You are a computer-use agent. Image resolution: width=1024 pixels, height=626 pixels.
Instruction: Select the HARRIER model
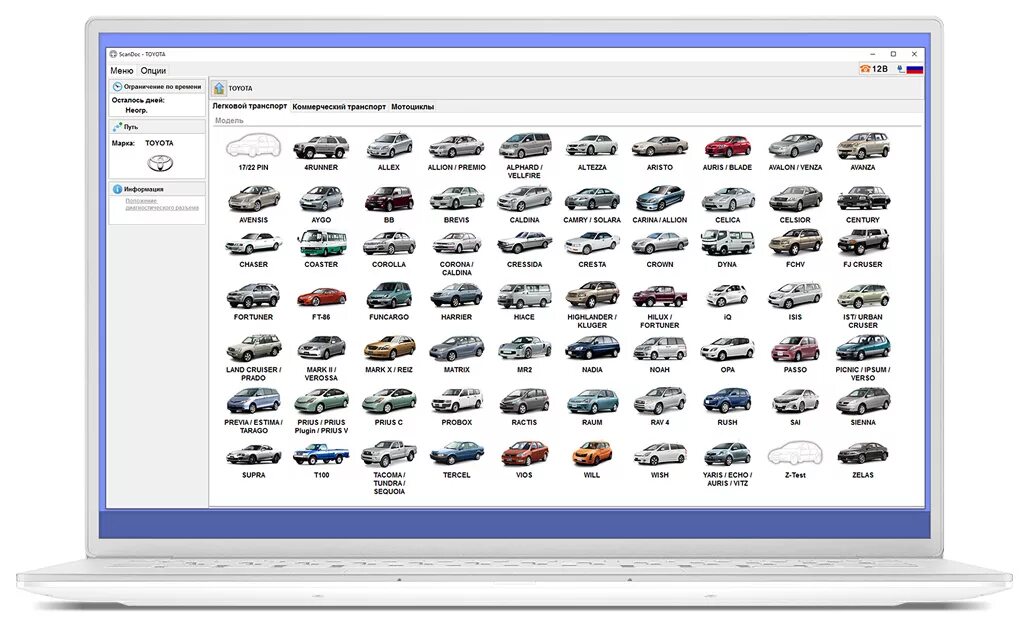coord(456,302)
